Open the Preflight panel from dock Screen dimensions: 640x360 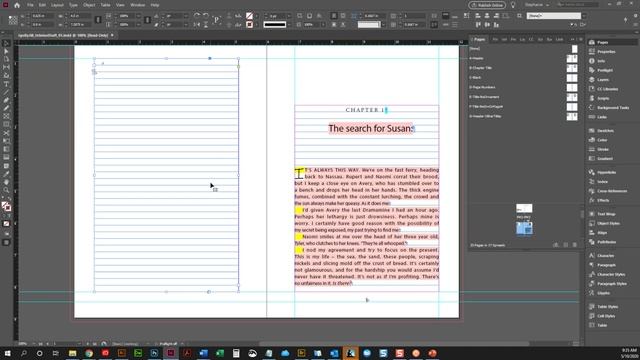(x=604, y=70)
